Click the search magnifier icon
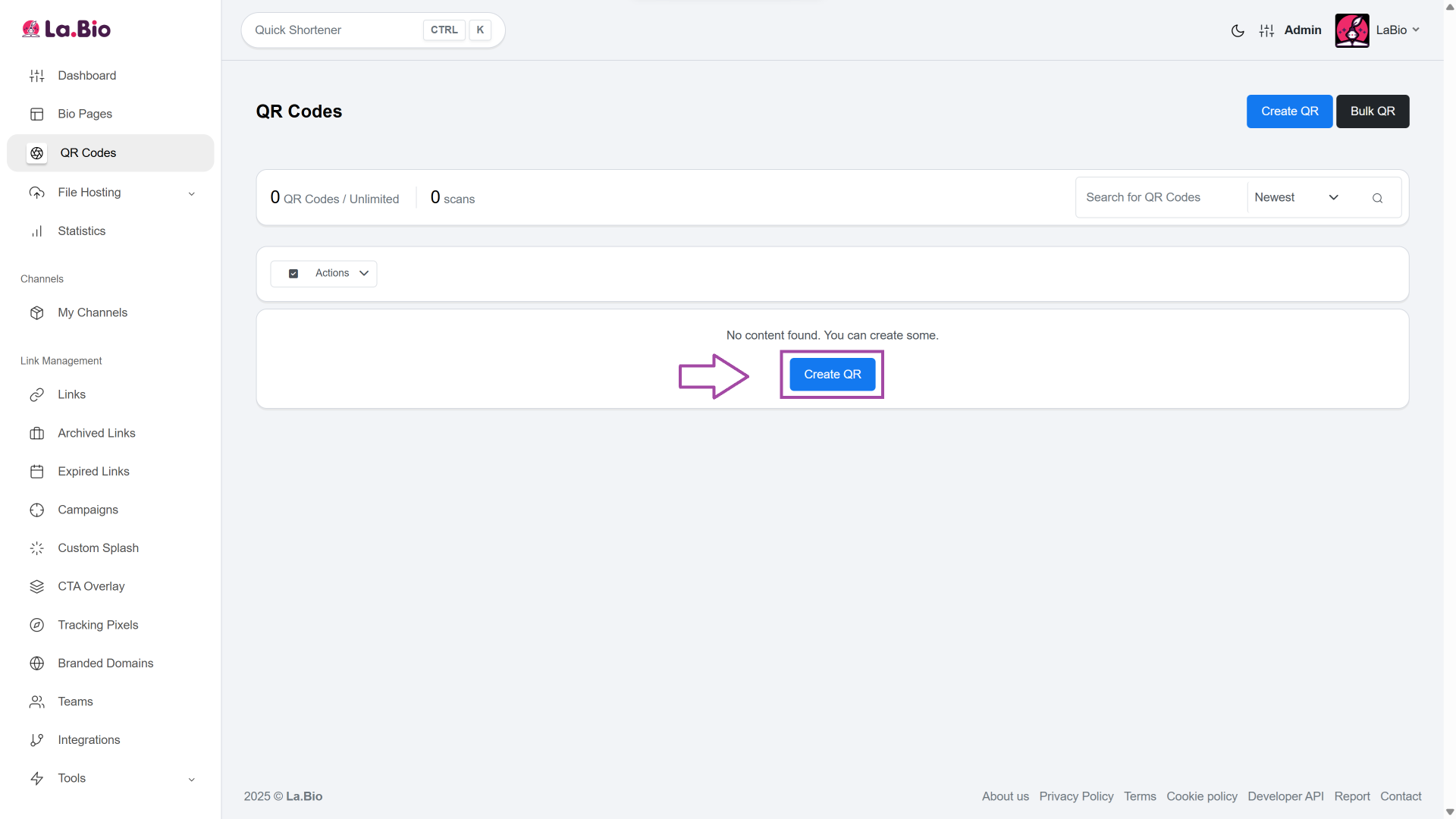This screenshot has width=1456, height=819. coord(1377,198)
